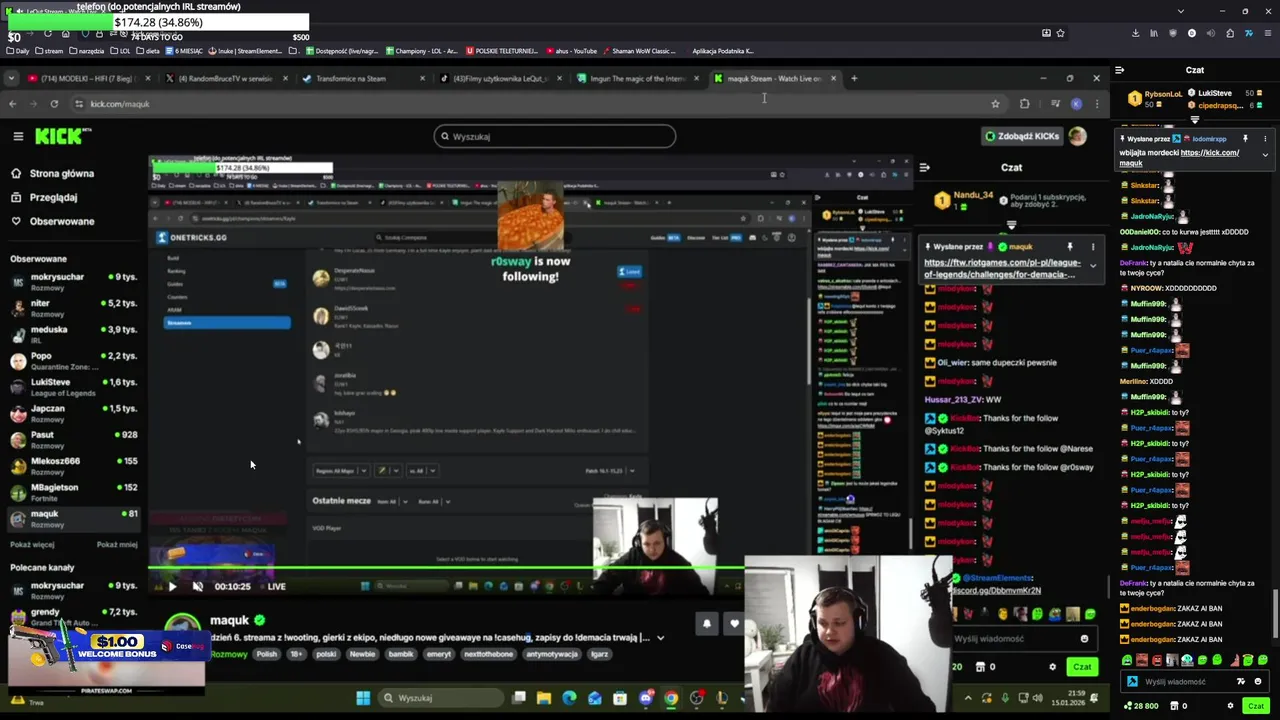Open a new browser tab
The height and width of the screenshot is (720, 1280).
tap(854, 78)
